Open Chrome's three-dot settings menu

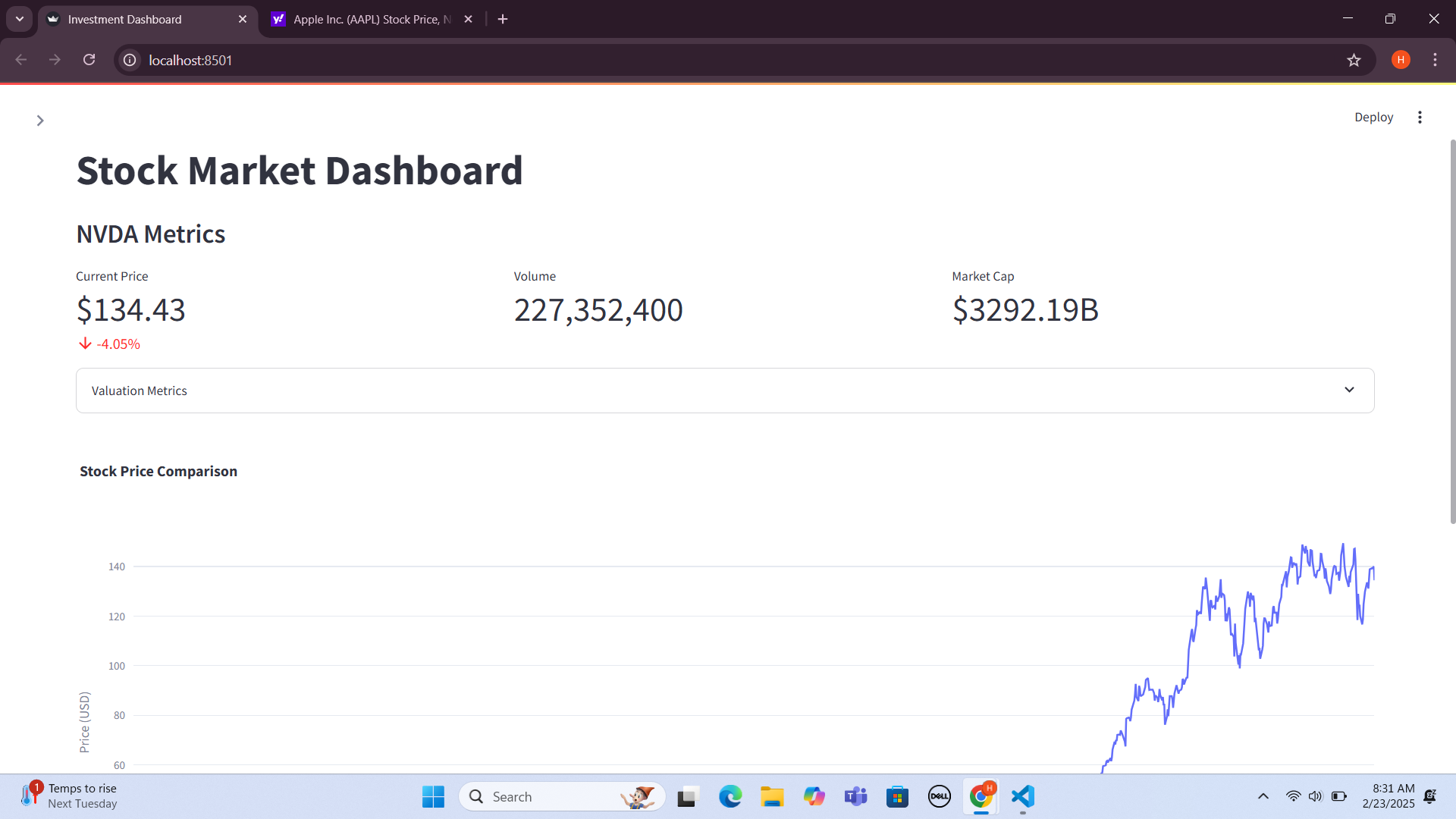point(1435,60)
